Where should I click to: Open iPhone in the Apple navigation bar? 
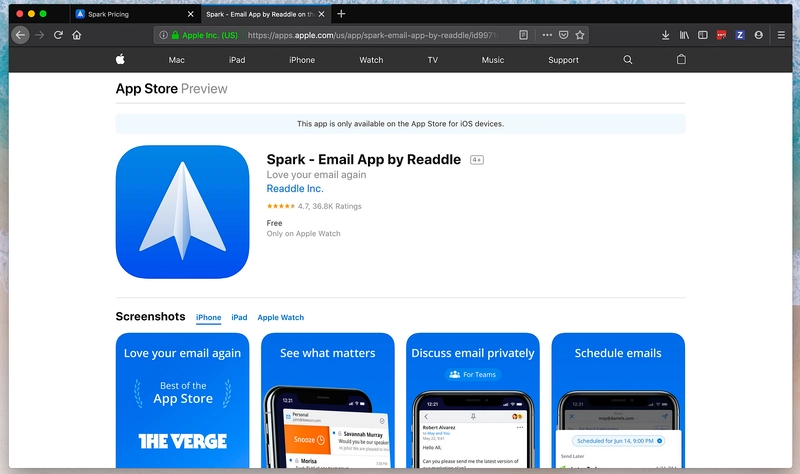302,60
